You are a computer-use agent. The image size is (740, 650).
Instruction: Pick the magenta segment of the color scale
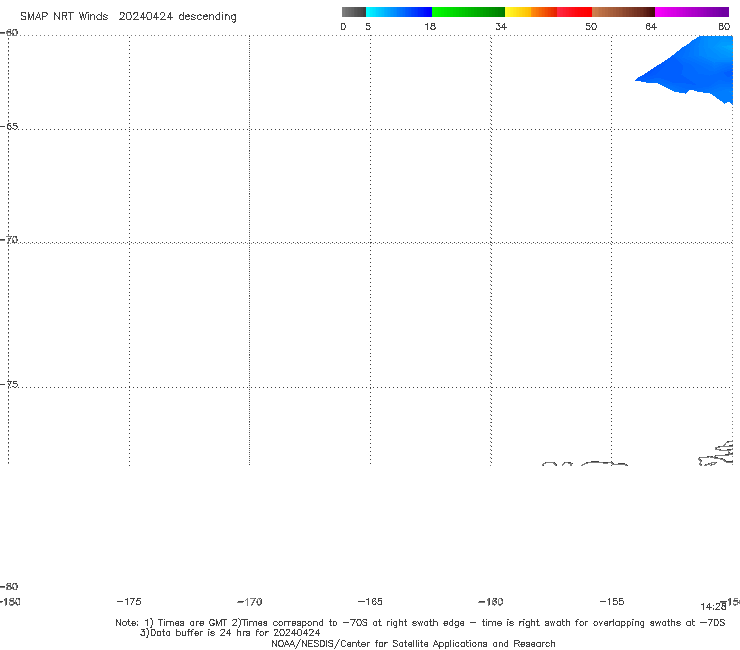click(692, 12)
